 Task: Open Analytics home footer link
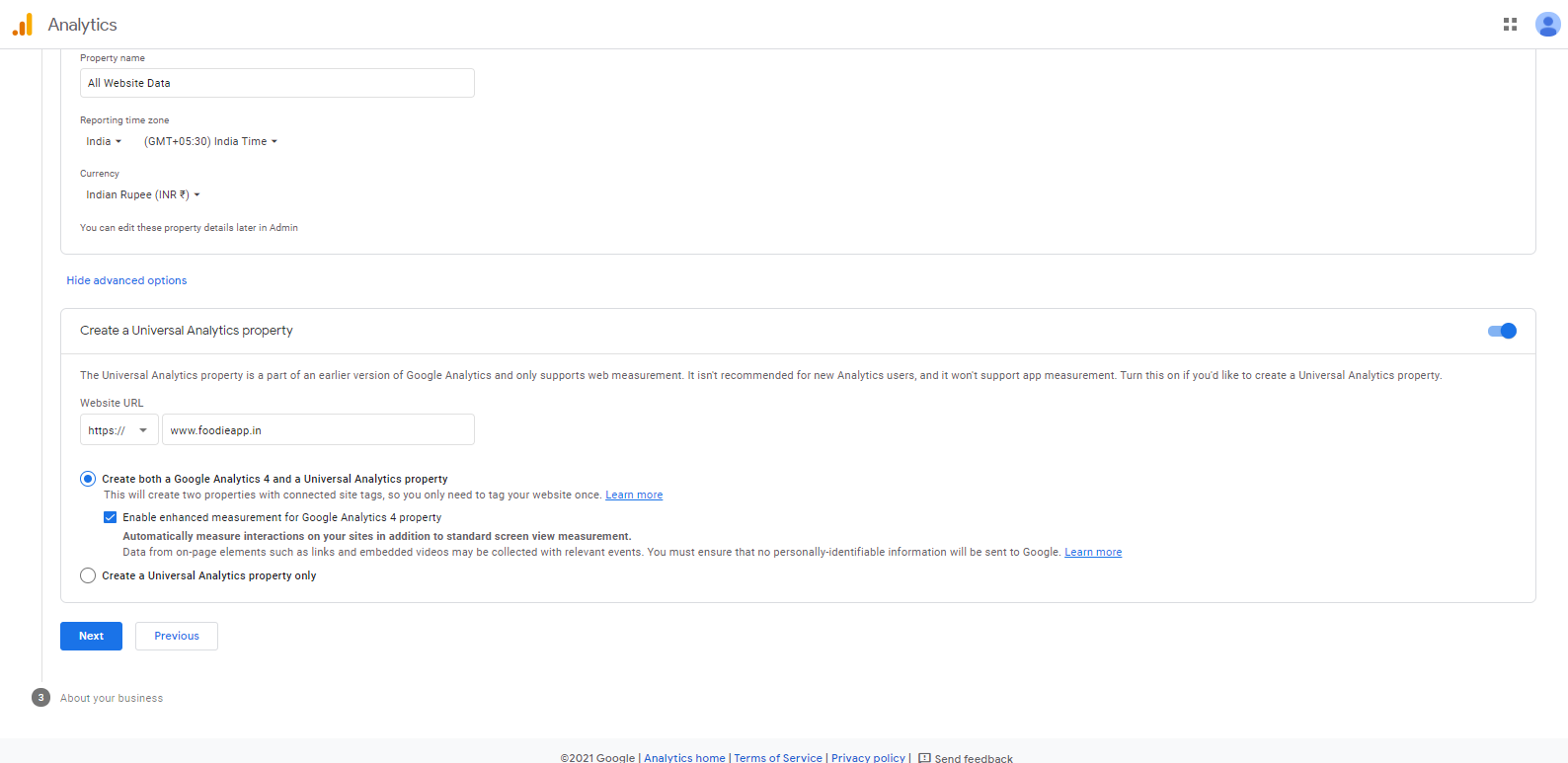tap(684, 758)
